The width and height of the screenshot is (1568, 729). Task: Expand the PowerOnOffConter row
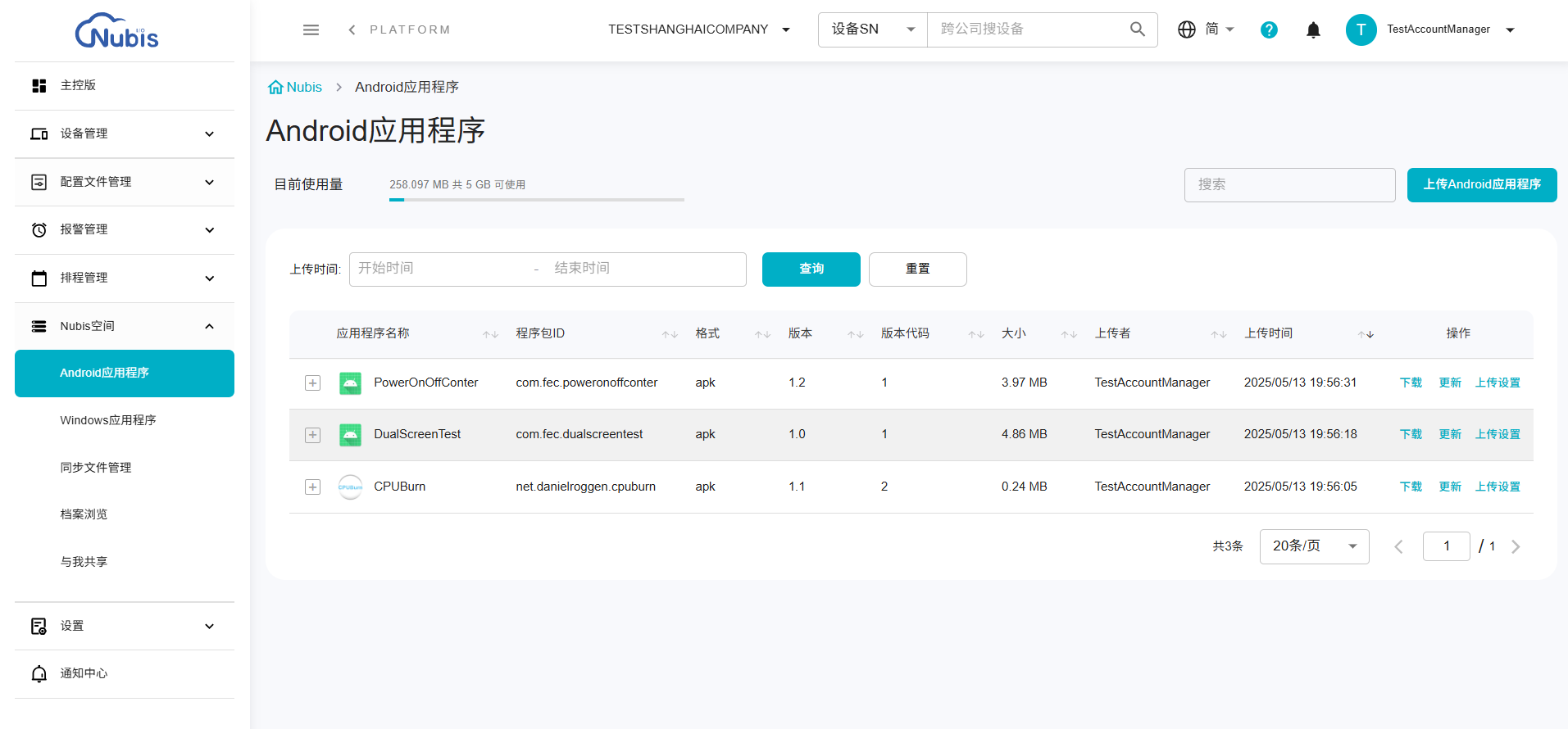click(312, 383)
